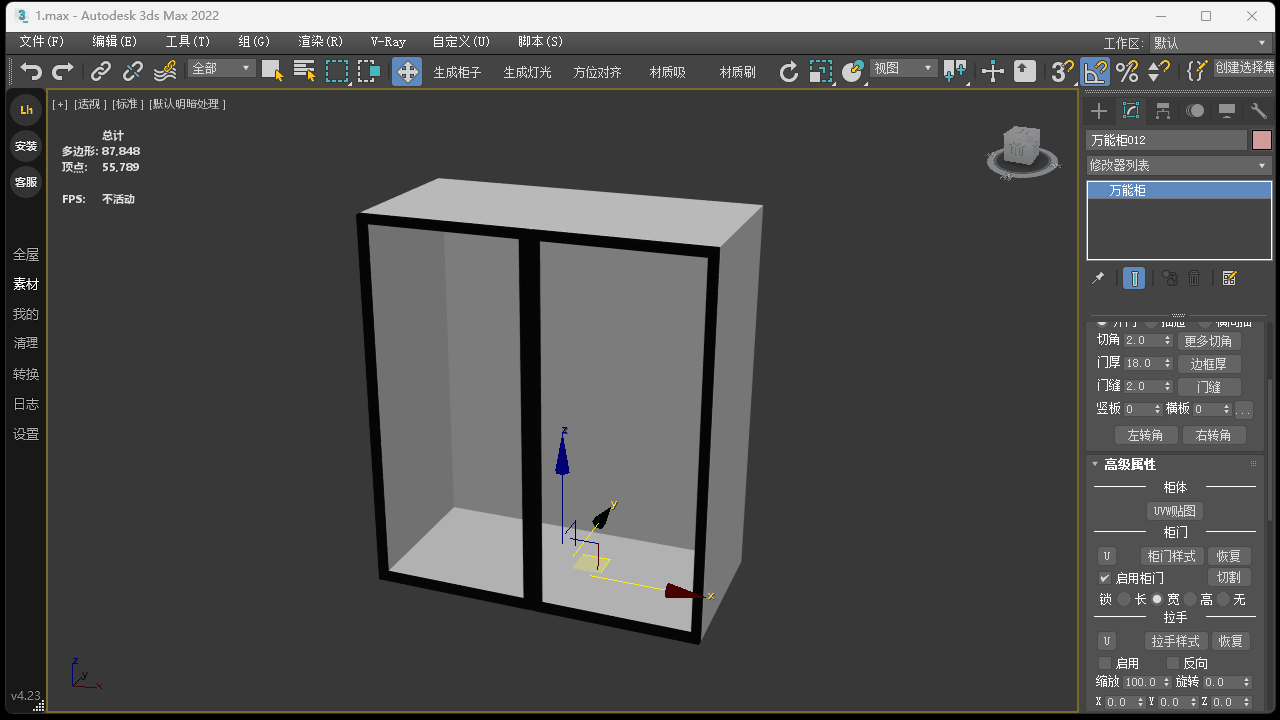Open the object color swatch
The height and width of the screenshot is (720, 1280).
tap(1262, 140)
